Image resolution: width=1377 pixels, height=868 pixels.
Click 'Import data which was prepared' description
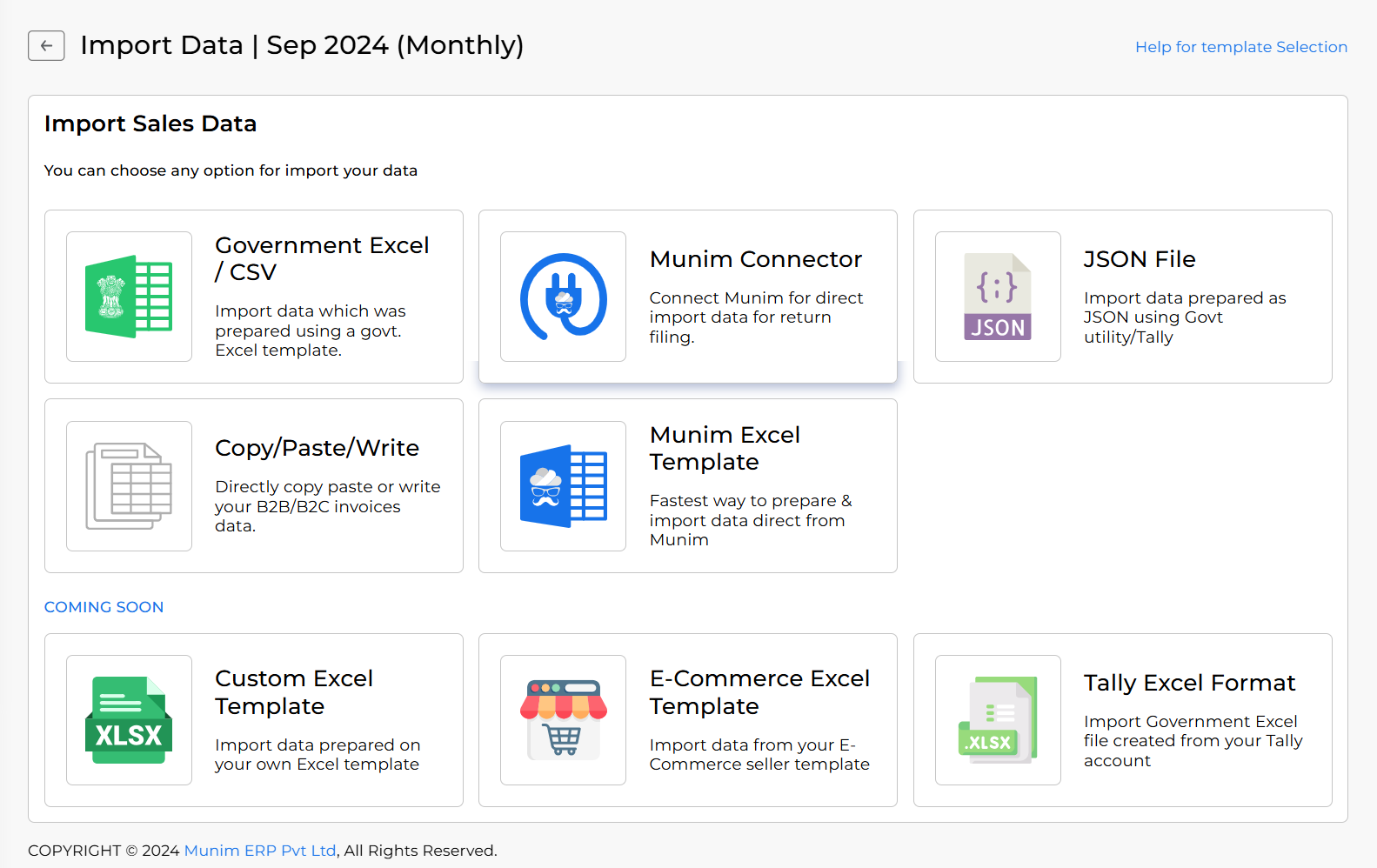[310, 331]
